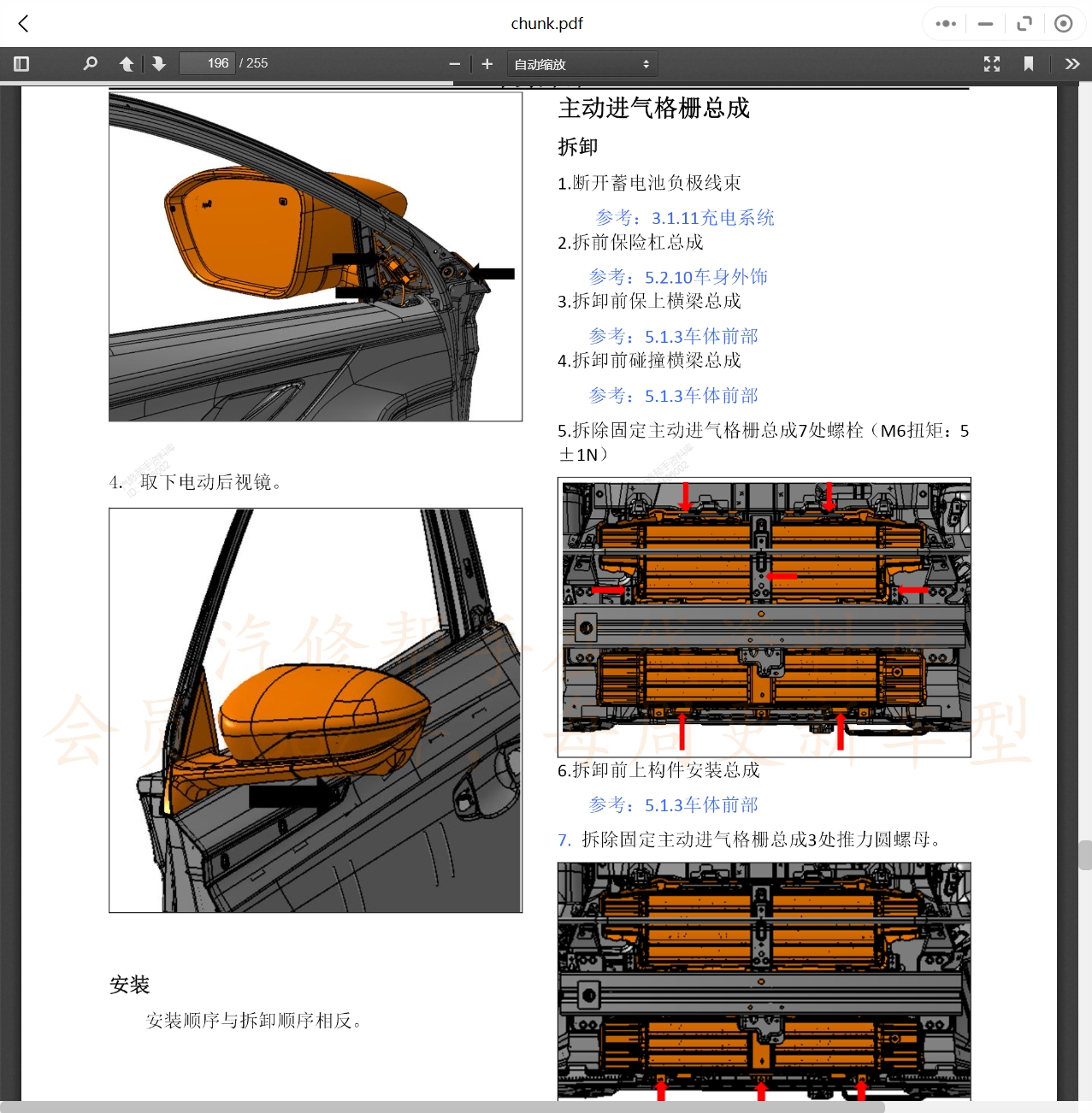Go to the previous page

[126, 63]
